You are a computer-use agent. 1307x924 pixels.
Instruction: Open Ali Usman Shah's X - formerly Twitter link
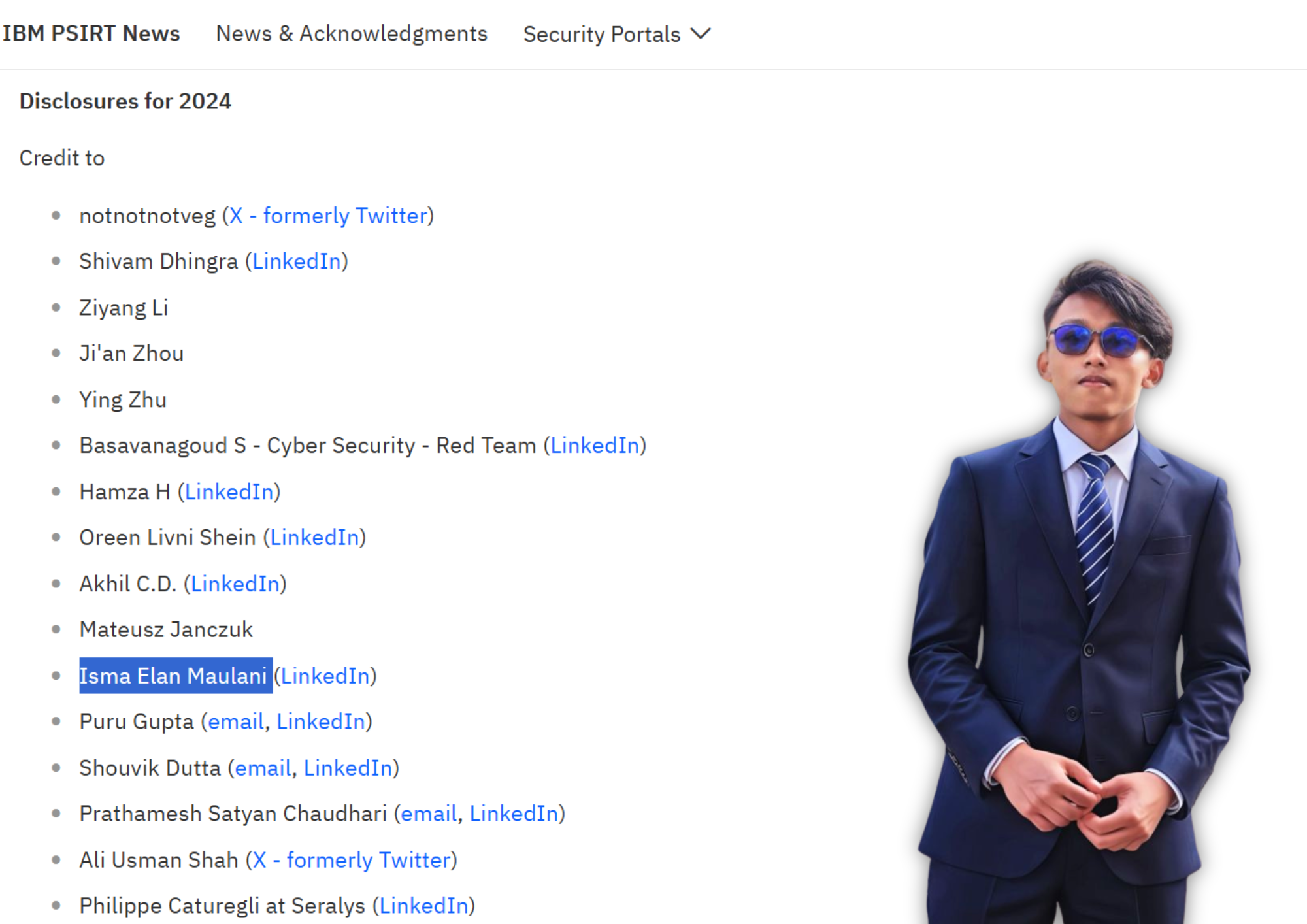tap(352, 861)
